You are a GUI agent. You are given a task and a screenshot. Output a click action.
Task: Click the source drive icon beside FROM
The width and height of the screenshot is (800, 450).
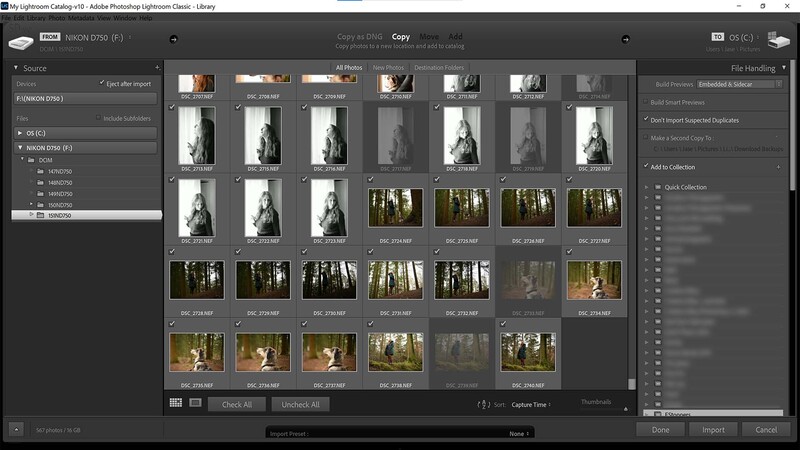click(21, 42)
